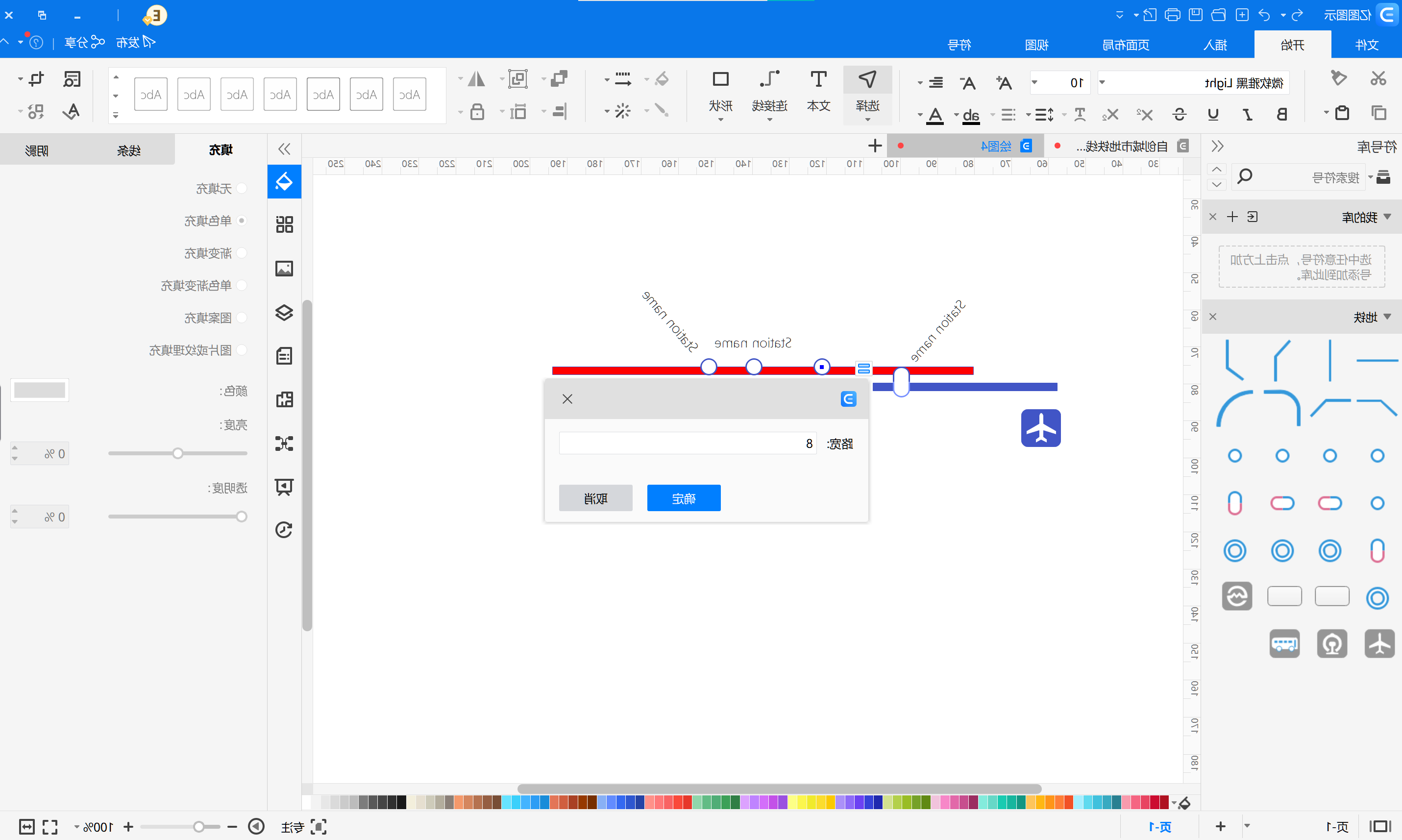This screenshot has height=840, width=1402.
Task: Toggle Bold text formatting
Action: coord(1282,114)
